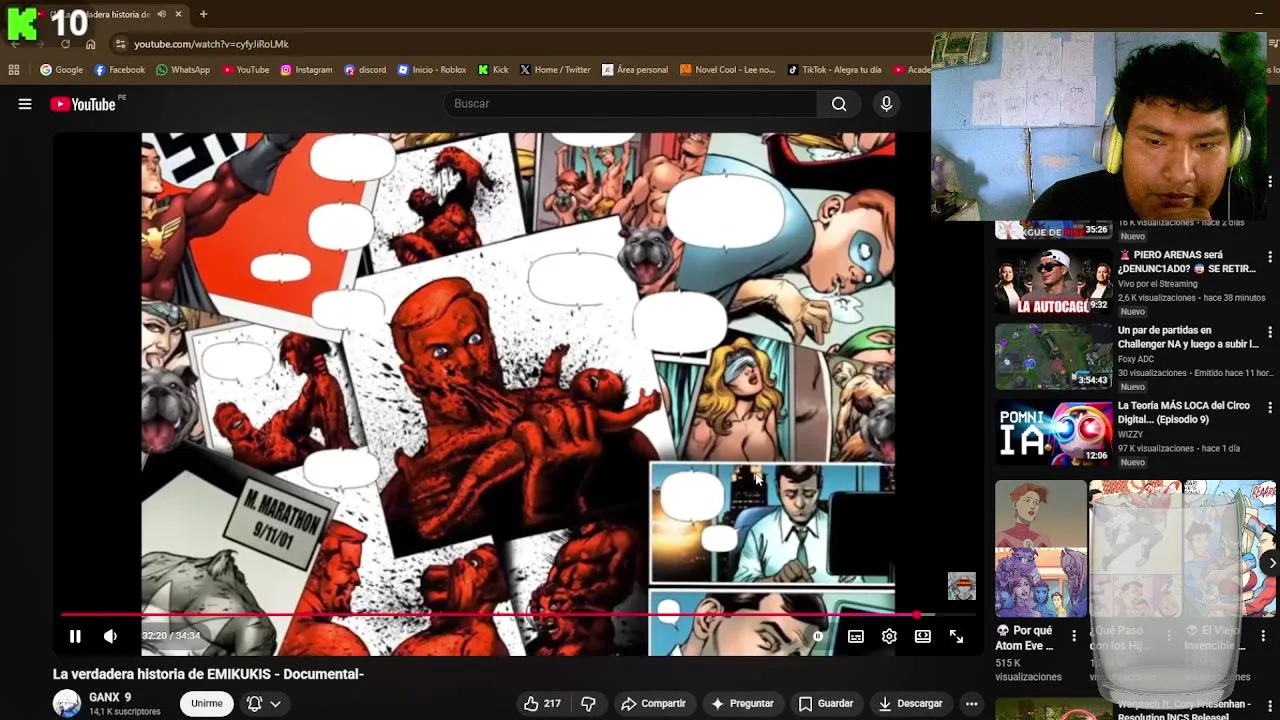Screen dimensions: 1280x720
Task: Open Atom Eve short thumbnail
Action: coord(1041,549)
